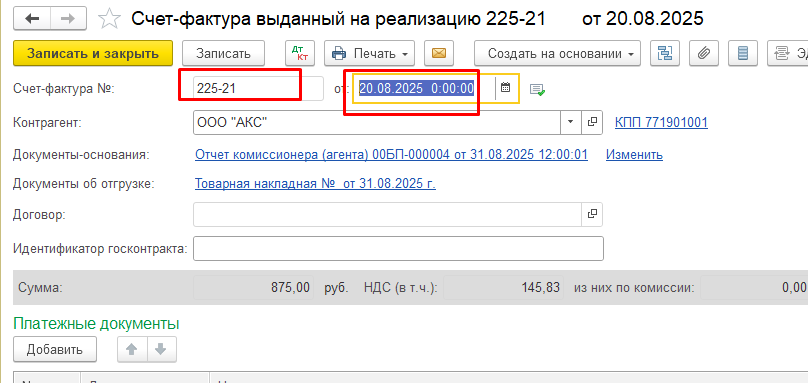
Task: Click the partially visible electronic documents button
Action: [787, 53]
